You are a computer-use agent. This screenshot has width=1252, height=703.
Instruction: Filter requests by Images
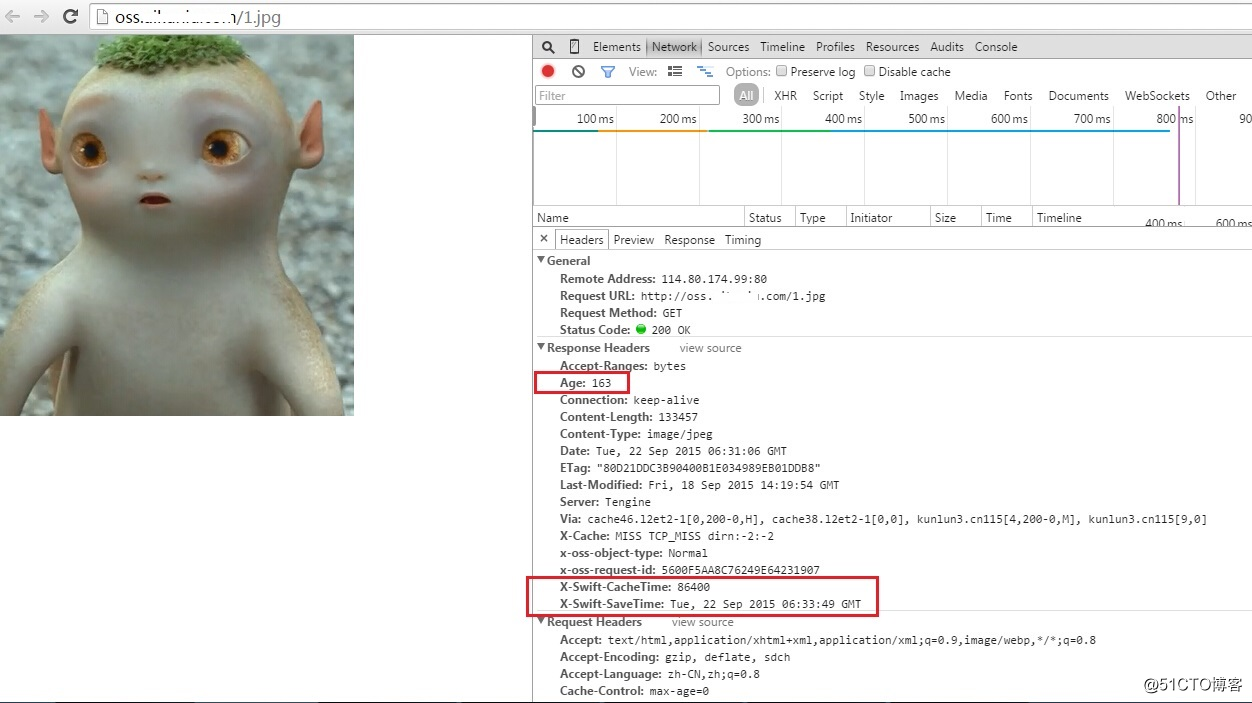coord(918,96)
